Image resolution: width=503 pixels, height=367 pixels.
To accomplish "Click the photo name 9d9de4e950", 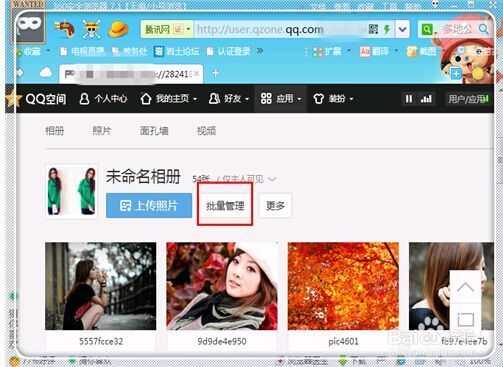I will point(222,341).
